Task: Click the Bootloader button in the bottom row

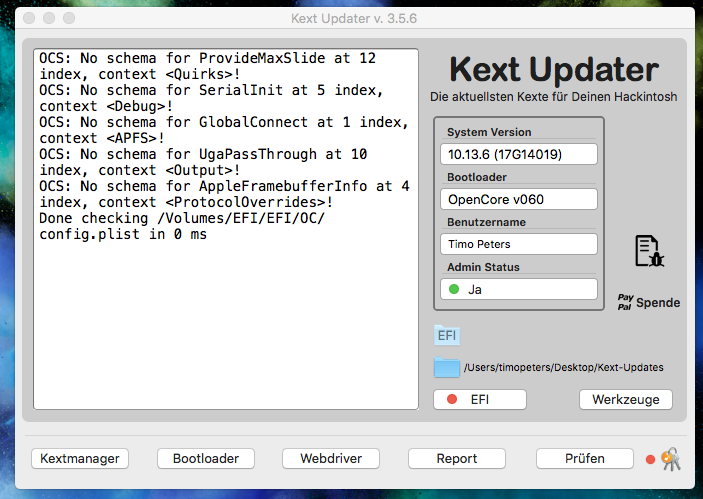Action: tap(206, 459)
